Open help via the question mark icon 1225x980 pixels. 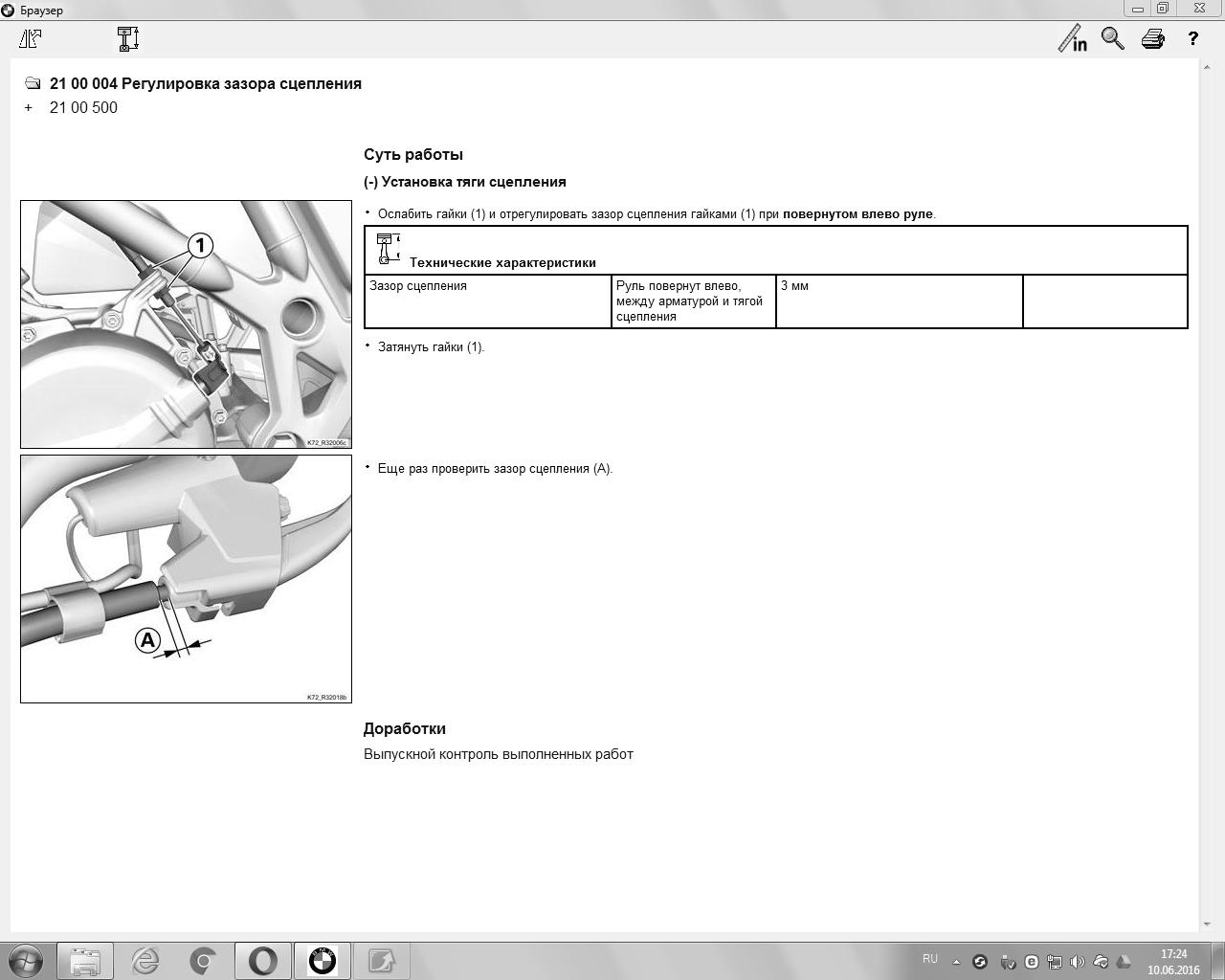pyautogui.click(x=1192, y=39)
